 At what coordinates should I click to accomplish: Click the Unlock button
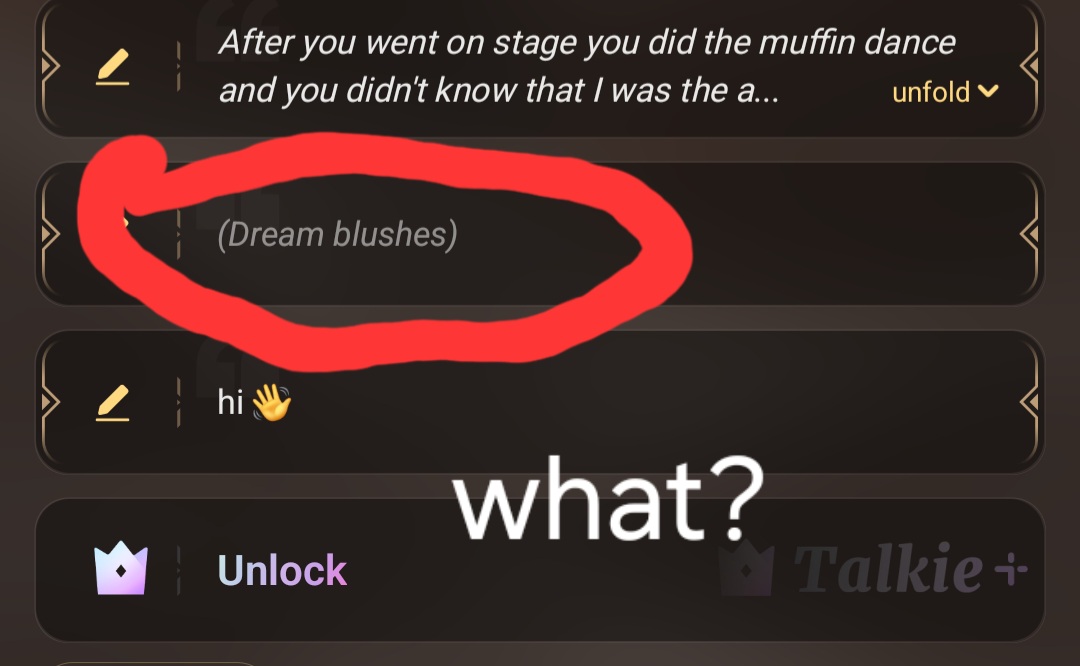(x=282, y=570)
